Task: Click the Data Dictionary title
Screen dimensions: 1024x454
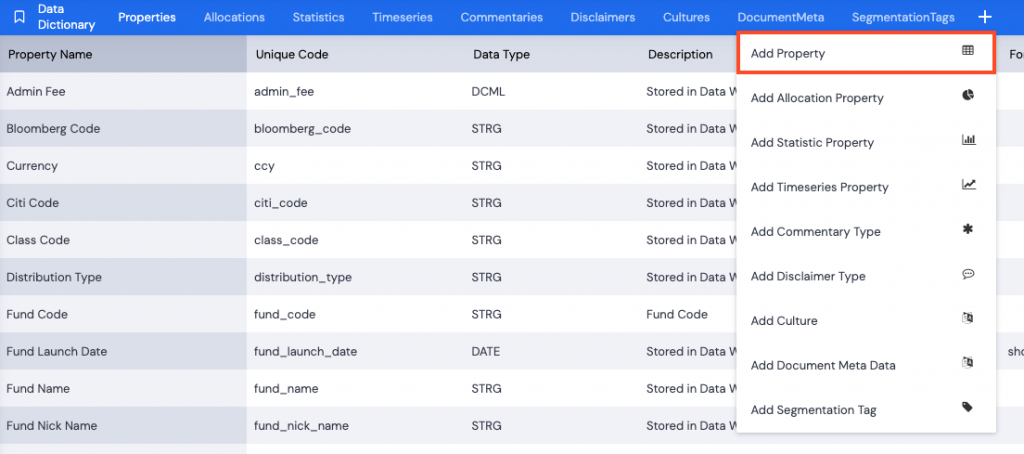Action: click(66, 18)
